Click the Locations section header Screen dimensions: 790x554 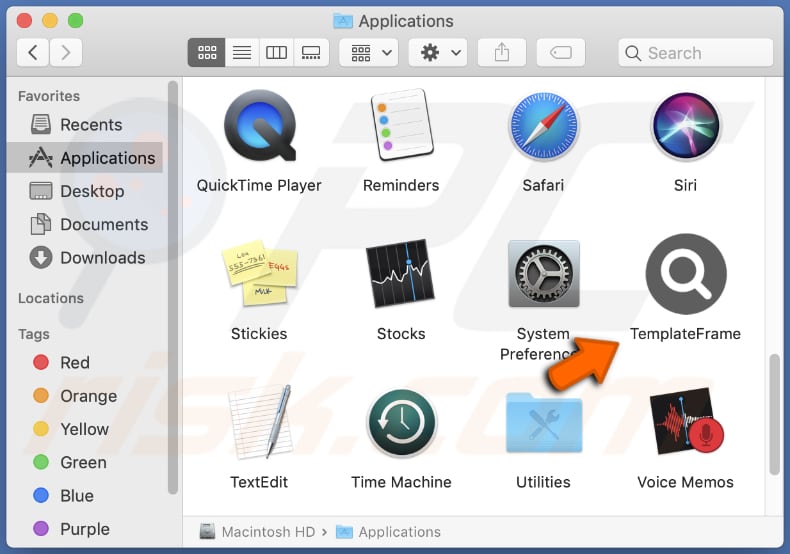(51, 298)
